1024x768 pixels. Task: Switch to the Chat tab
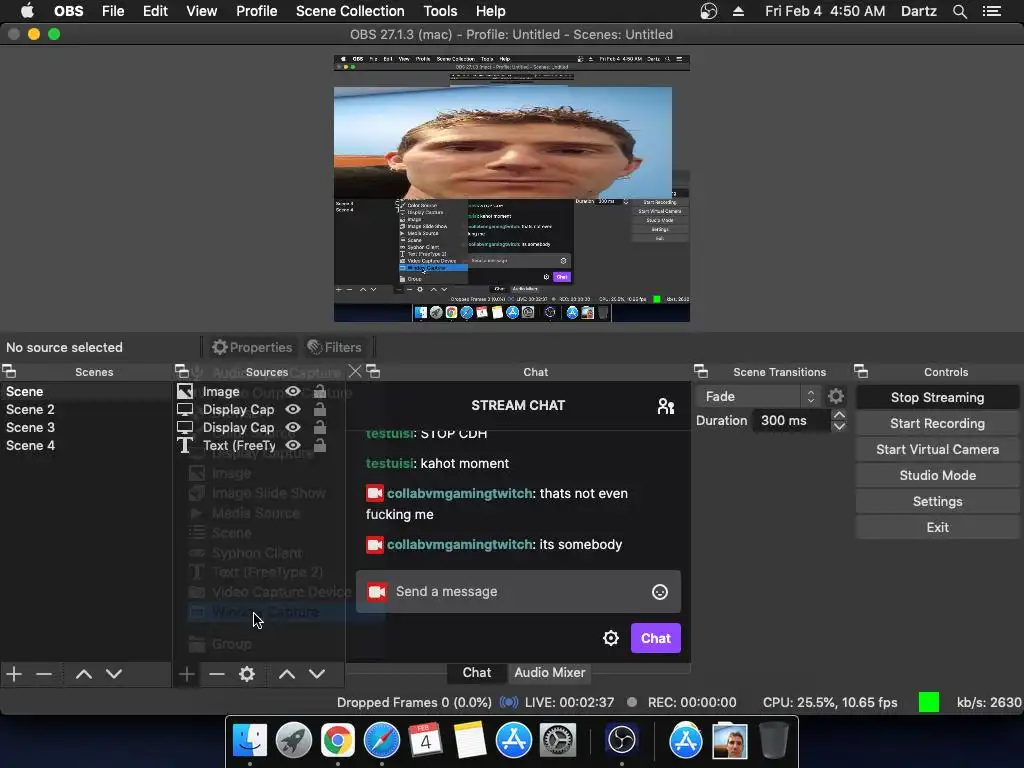coord(477,673)
